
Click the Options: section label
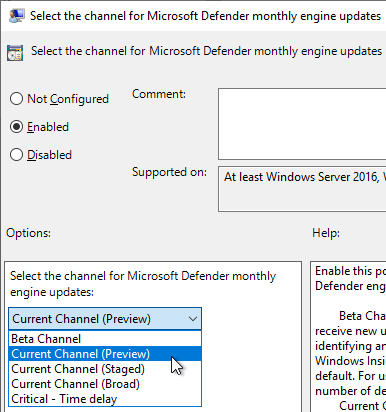pyautogui.click(x=28, y=233)
